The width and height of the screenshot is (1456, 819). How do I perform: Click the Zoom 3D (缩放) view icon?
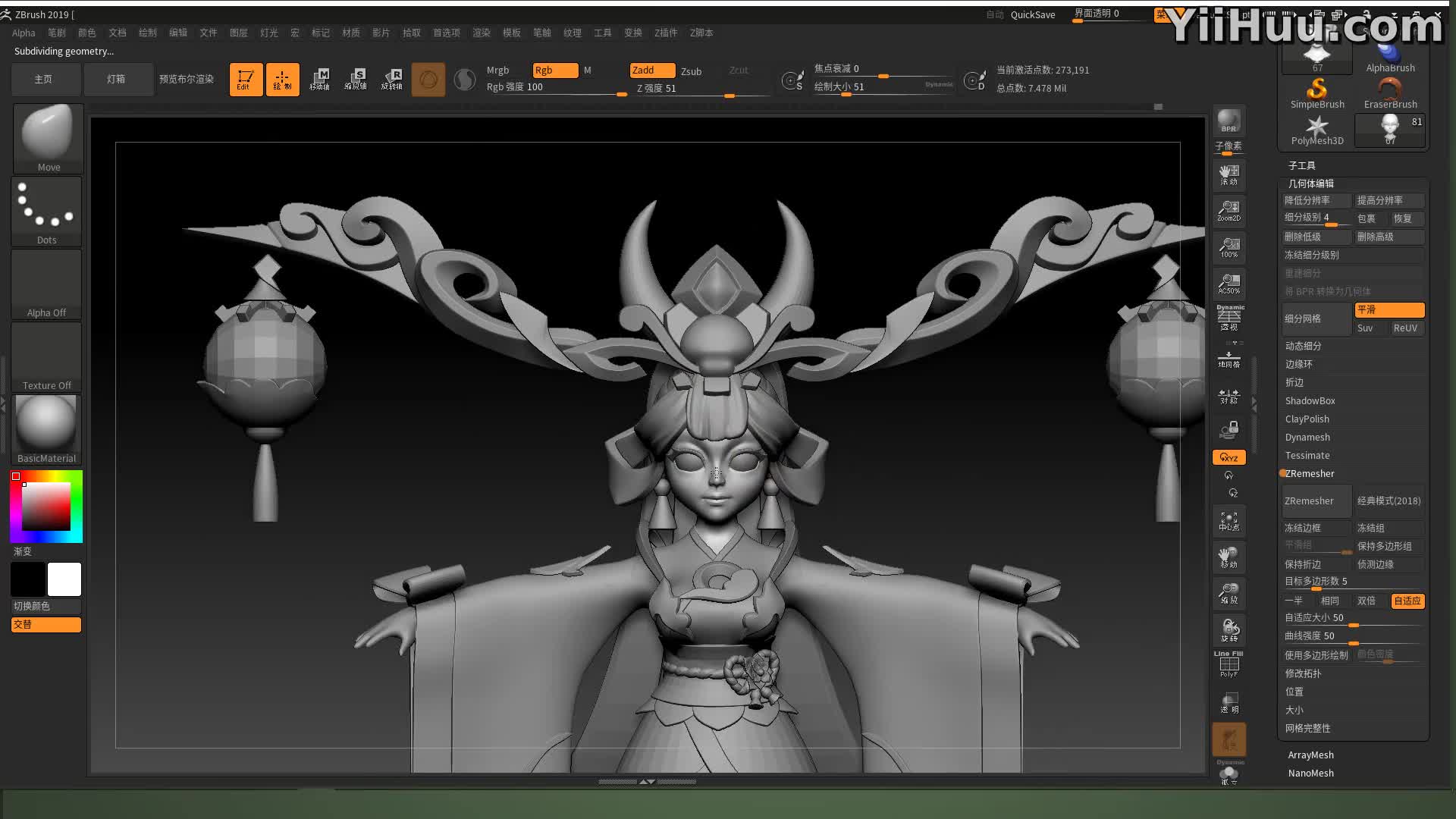[x=1228, y=594]
